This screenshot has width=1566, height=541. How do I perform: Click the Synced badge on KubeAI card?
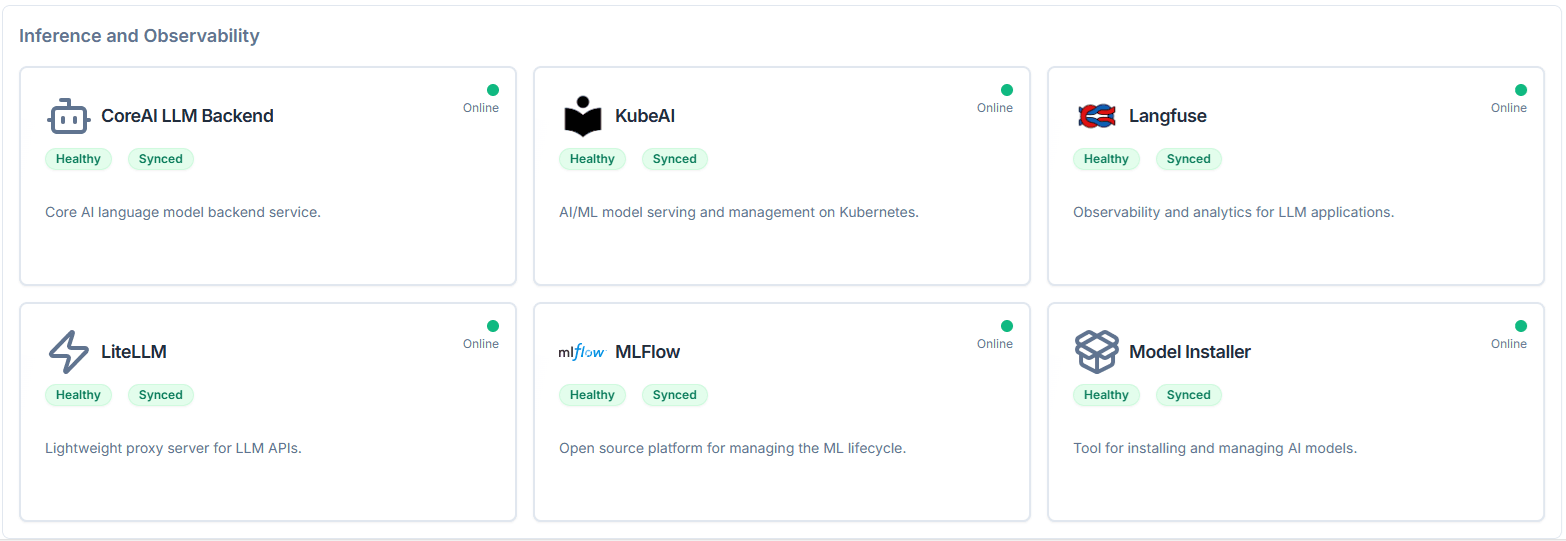[x=674, y=159]
